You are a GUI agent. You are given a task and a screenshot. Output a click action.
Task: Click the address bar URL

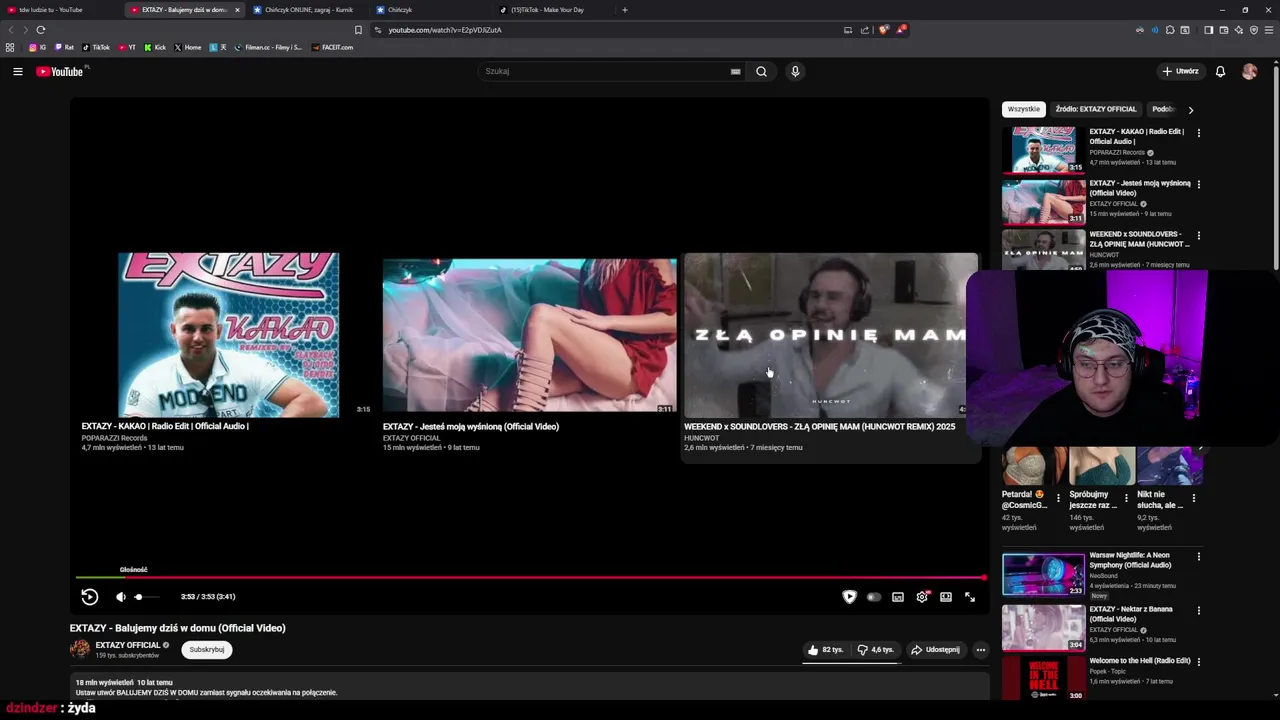pyautogui.click(x=445, y=30)
